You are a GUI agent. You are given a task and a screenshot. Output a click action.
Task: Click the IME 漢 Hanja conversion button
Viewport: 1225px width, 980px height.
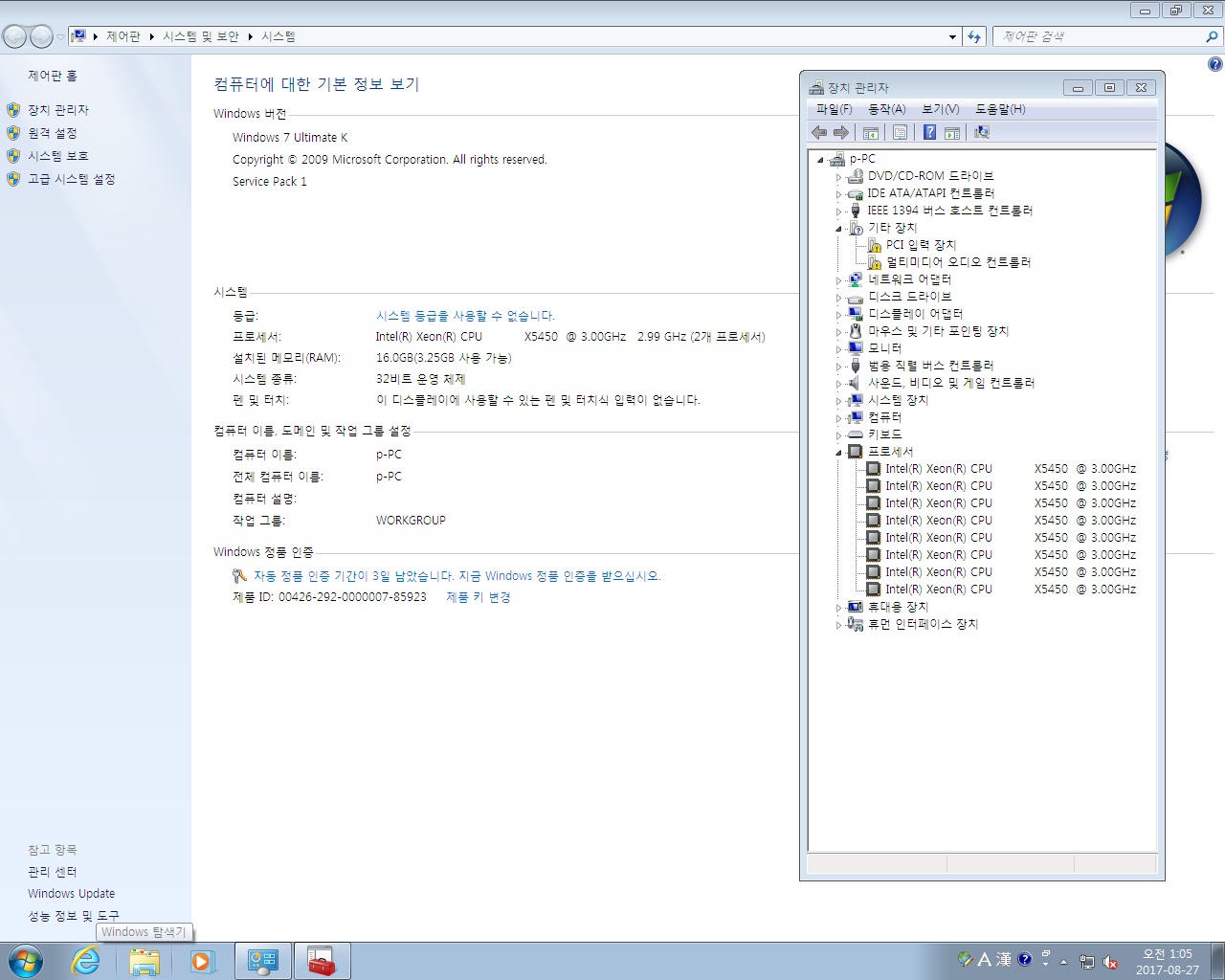tap(1003, 959)
